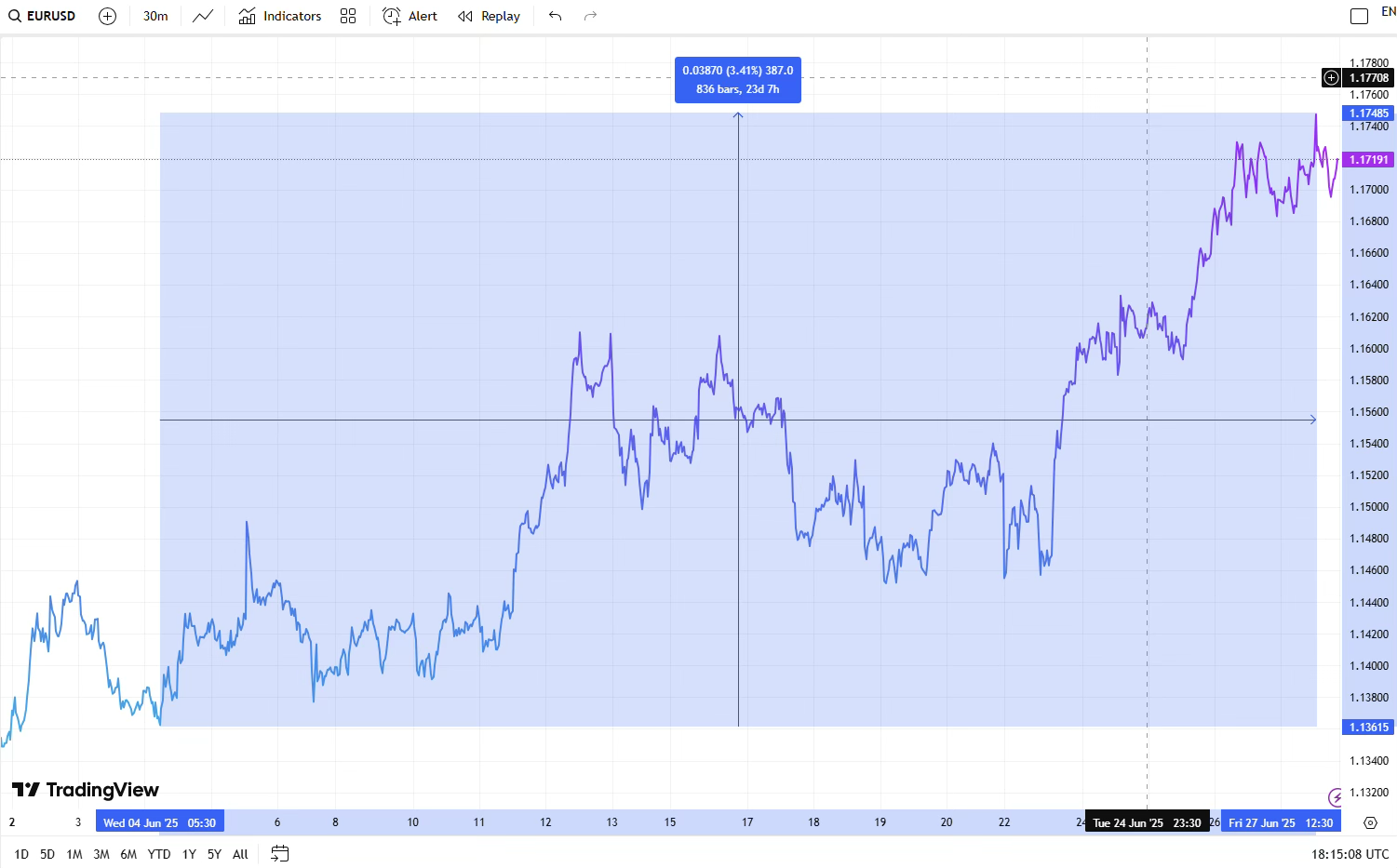Click the 1.14000 price axis value
Viewport: 1397px width, 868px height.
point(1369,666)
